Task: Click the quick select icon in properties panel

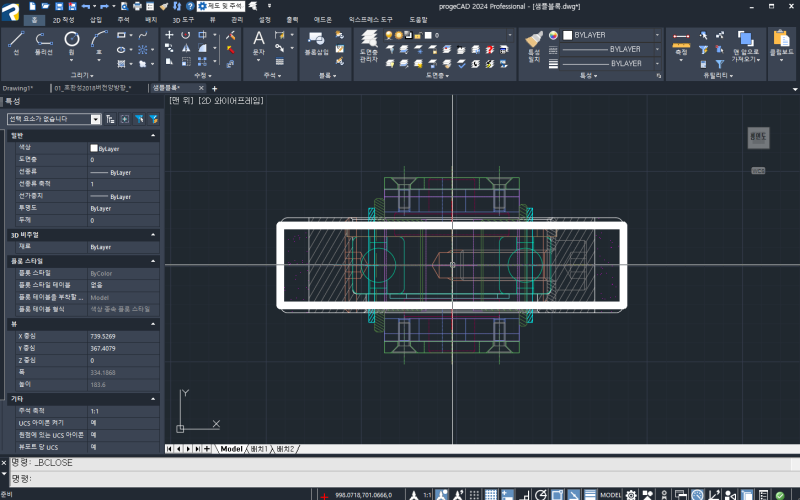Action: (154, 119)
